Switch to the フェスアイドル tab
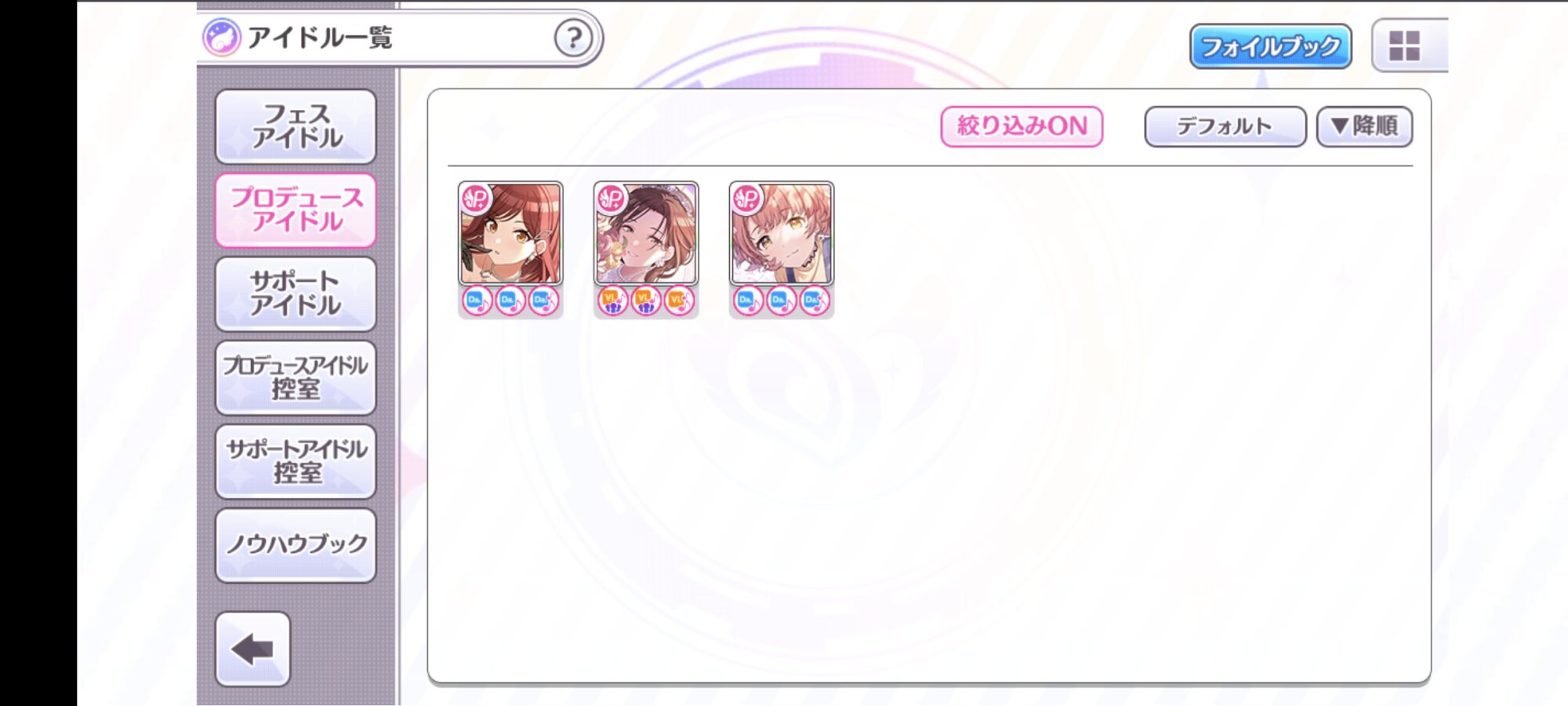Screen dimensions: 1568x706 296,126
